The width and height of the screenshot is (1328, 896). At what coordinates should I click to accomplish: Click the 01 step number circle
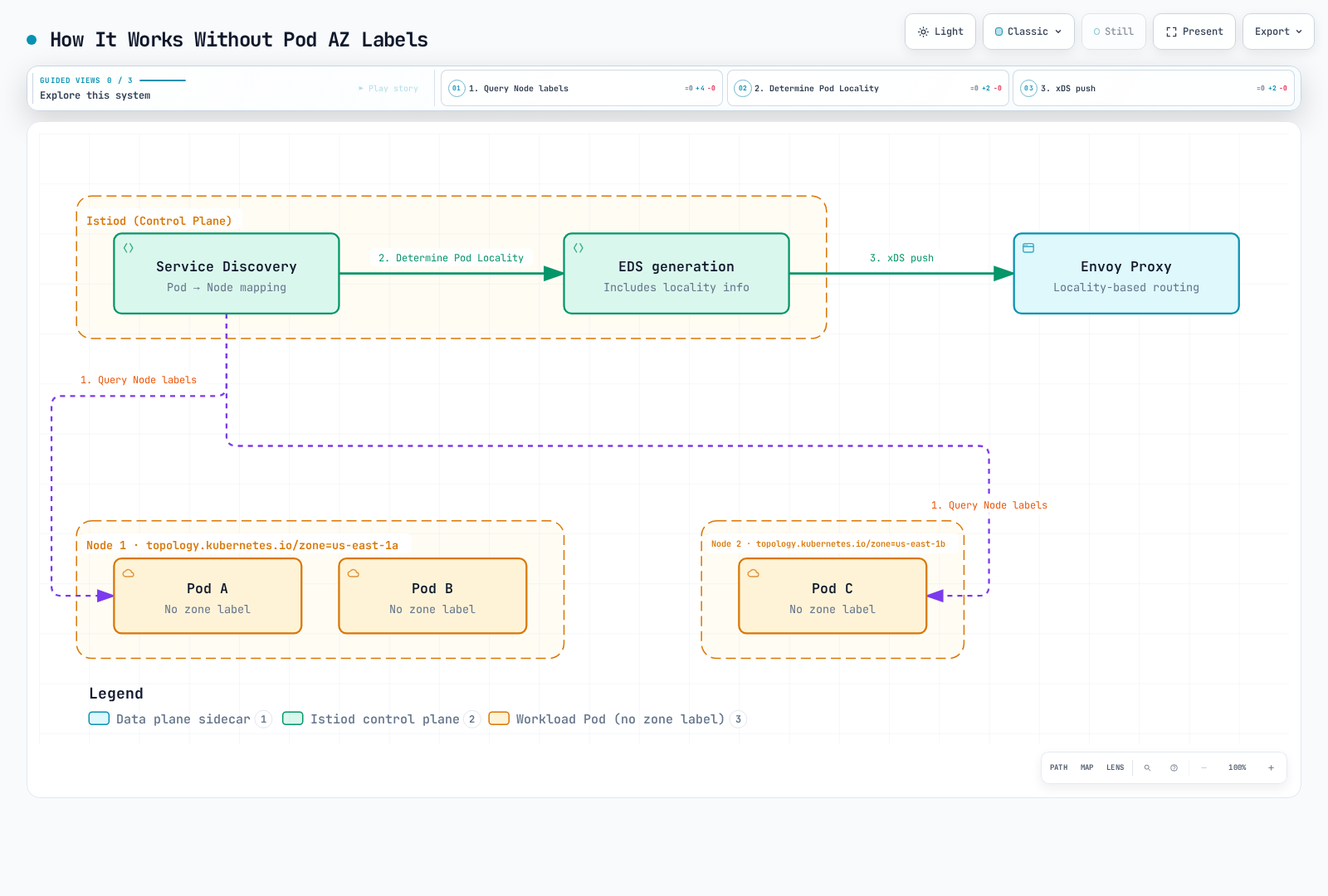point(456,88)
